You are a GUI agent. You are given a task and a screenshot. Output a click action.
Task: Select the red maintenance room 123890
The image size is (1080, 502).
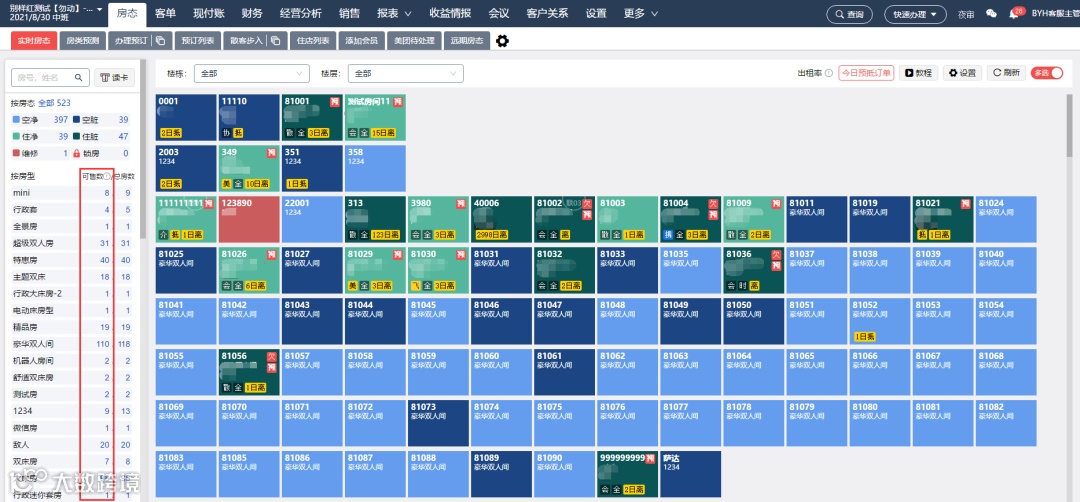(x=249, y=219)
